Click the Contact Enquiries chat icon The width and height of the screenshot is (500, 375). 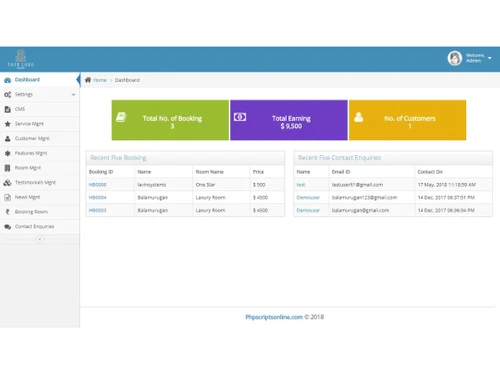(7, 227)
